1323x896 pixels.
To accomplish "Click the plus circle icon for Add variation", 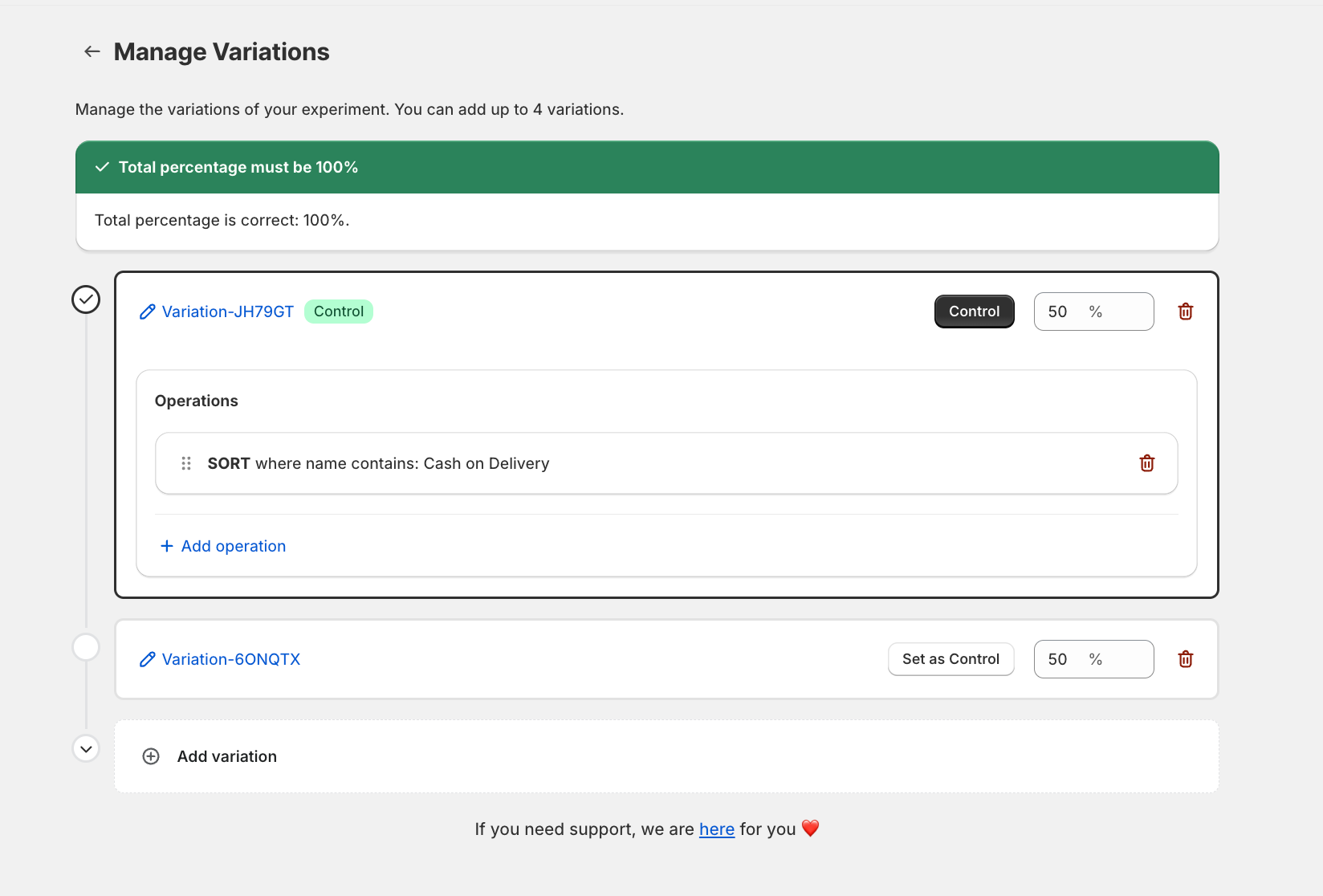I will 151,756.
